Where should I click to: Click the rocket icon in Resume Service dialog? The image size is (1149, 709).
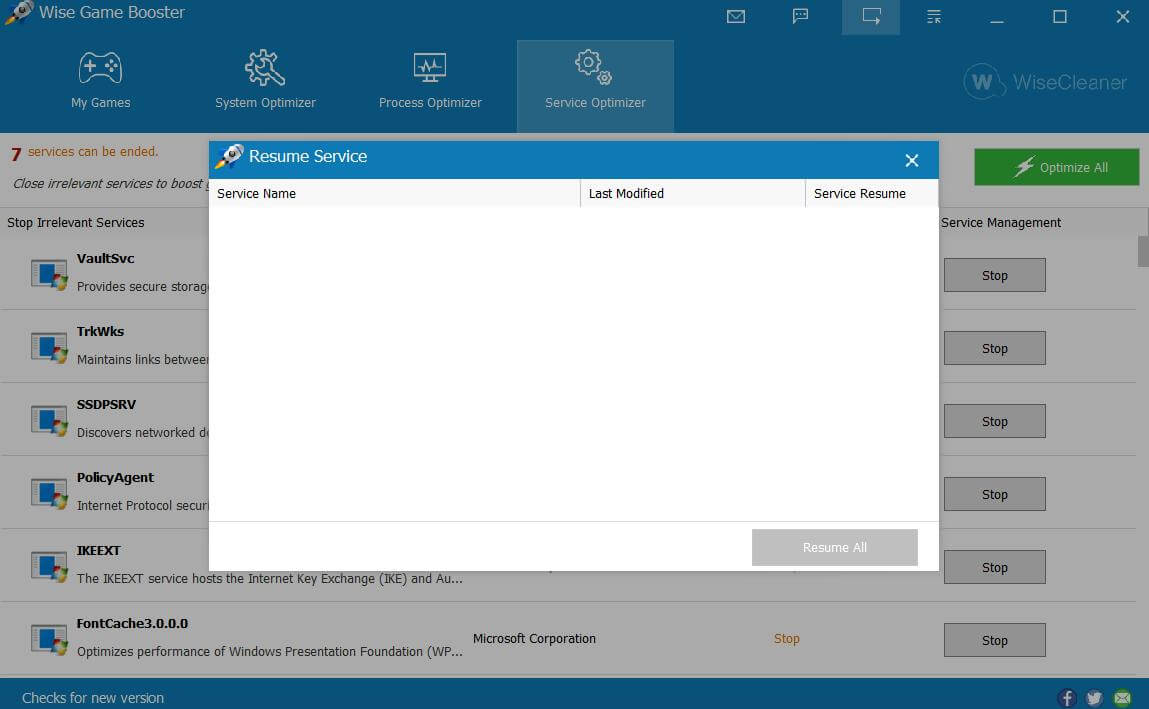coord(229,157)
